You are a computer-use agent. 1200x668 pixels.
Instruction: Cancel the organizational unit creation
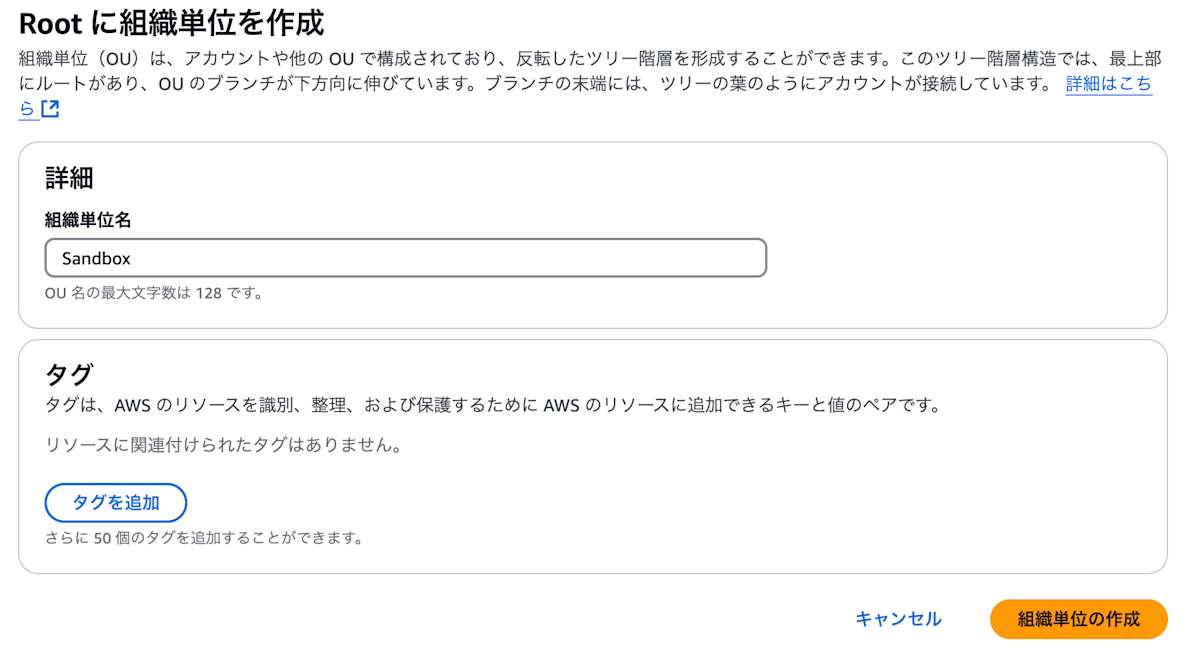898,619
